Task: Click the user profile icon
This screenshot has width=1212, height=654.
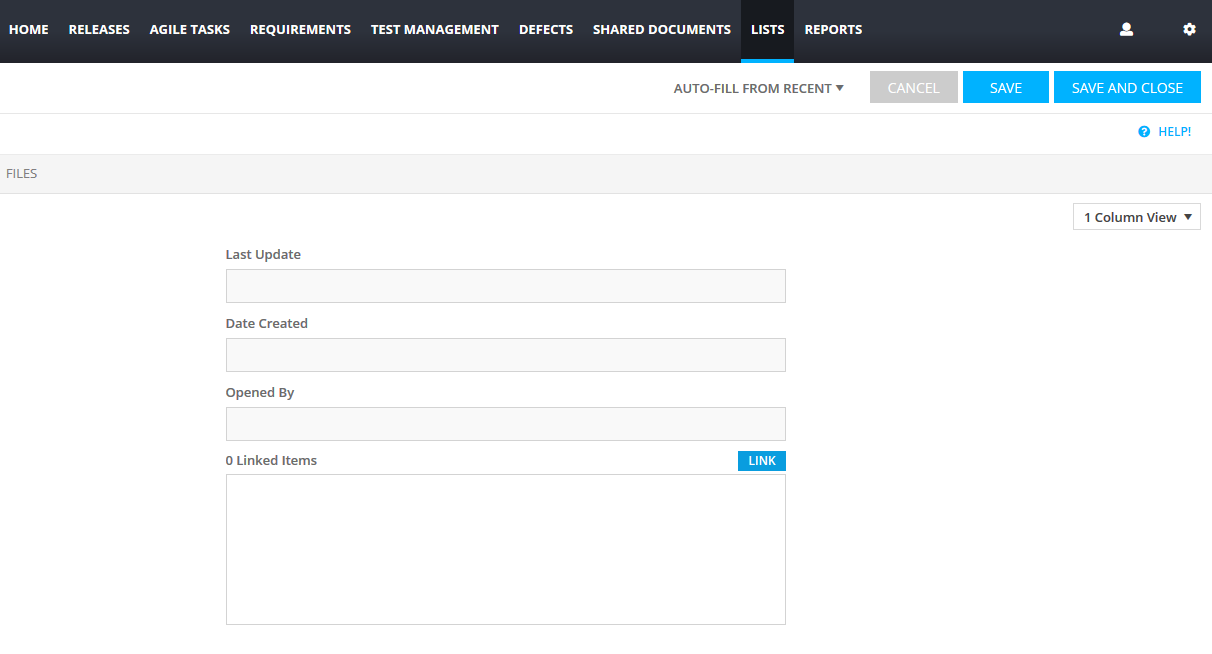Action: pos(1126,30)
